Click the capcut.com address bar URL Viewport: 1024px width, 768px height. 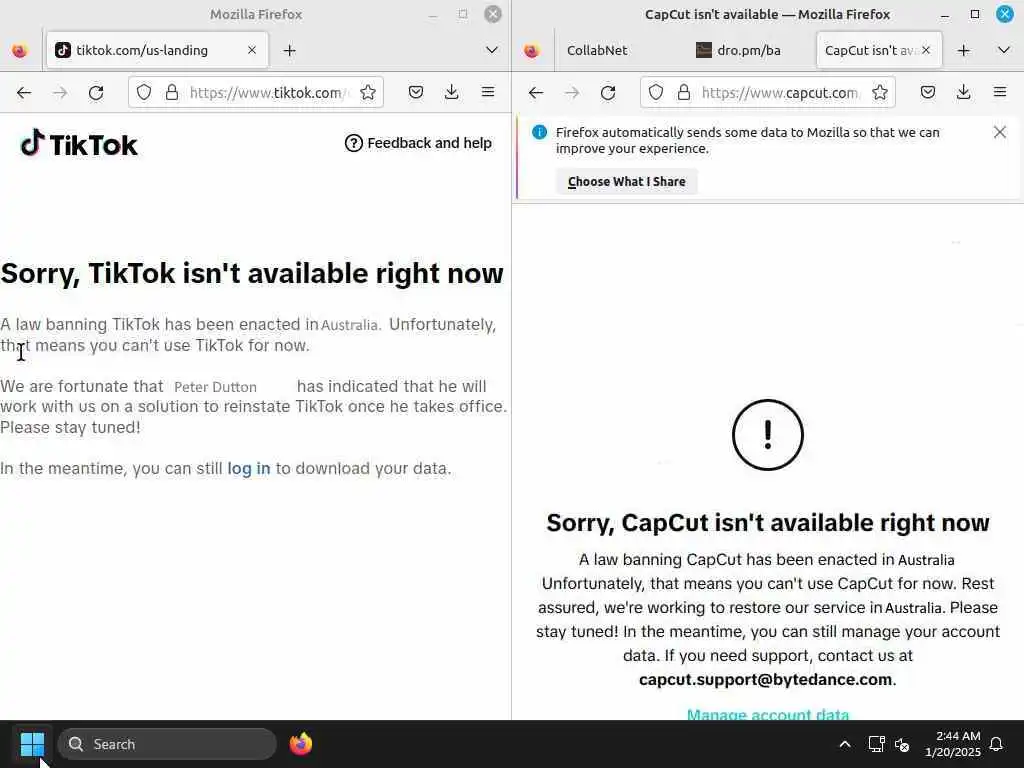(781, 93)
